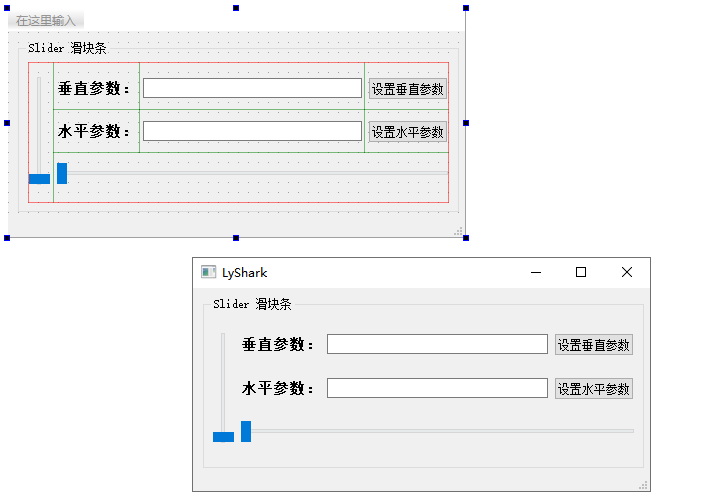Focus the 水平参数 input in LyShark window
The height and width of the screenshot is (502, 720).
click(x=437, y=388)
